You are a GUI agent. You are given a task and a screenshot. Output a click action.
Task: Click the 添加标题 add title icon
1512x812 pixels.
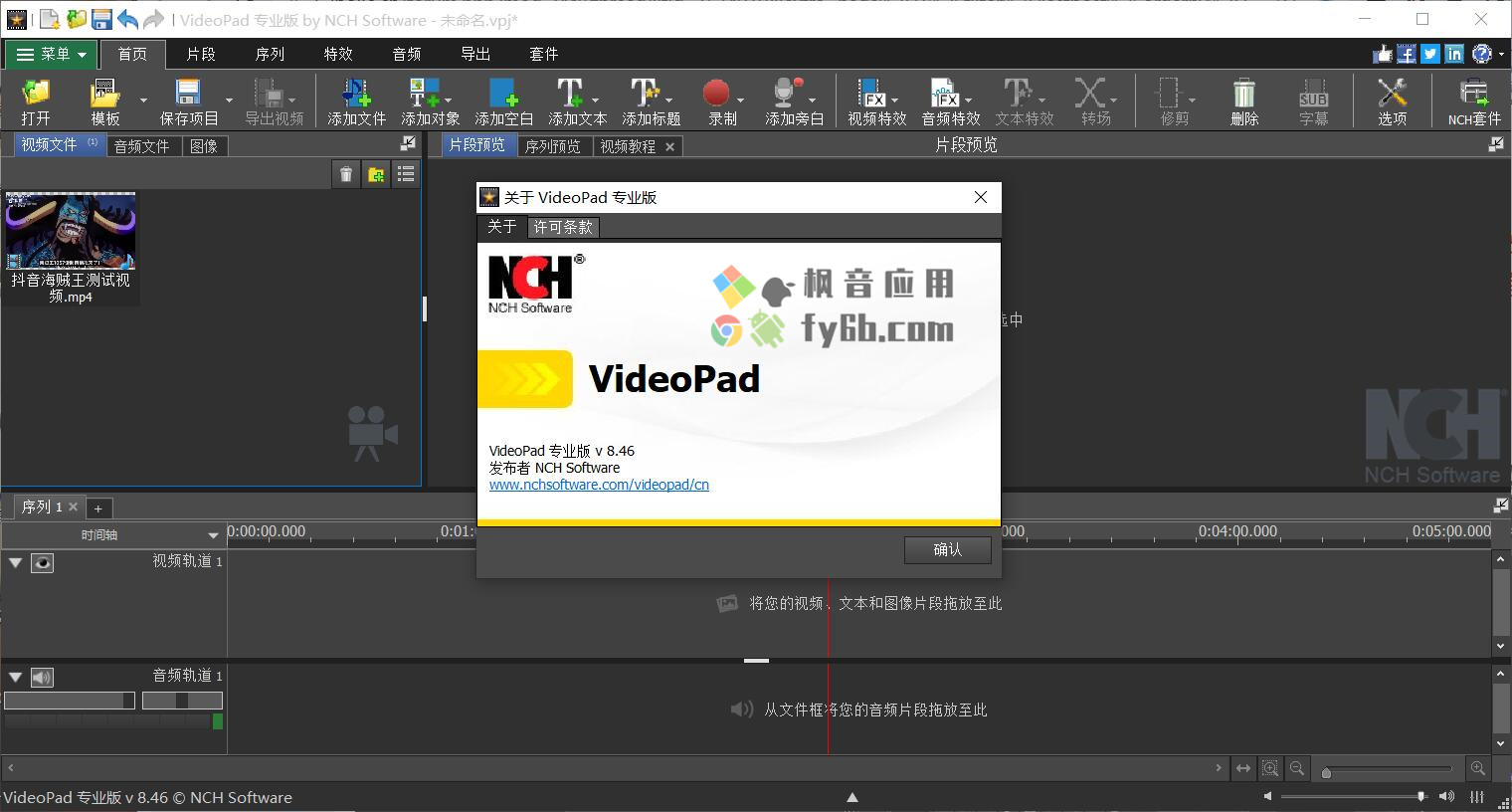[645, 94]
